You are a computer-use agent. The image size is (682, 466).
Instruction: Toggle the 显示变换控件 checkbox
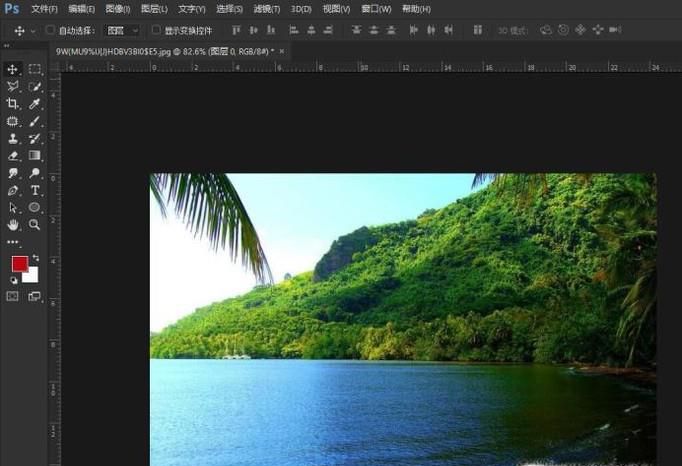point(156,31)
